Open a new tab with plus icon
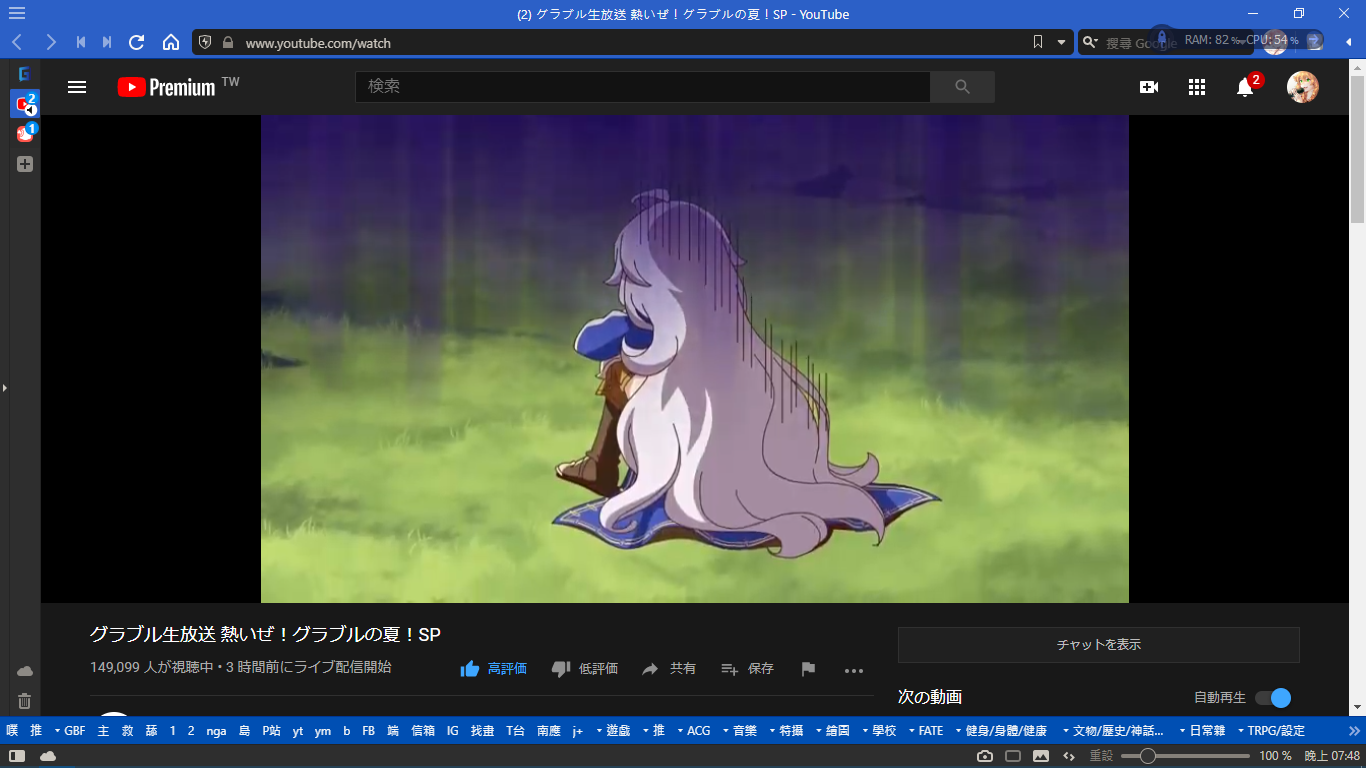Screen dimensions: 1366x768 coord(25,163)
